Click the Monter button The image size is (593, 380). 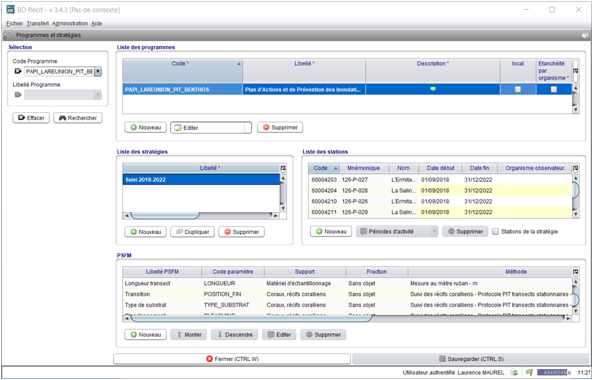(x=189, y=335)
